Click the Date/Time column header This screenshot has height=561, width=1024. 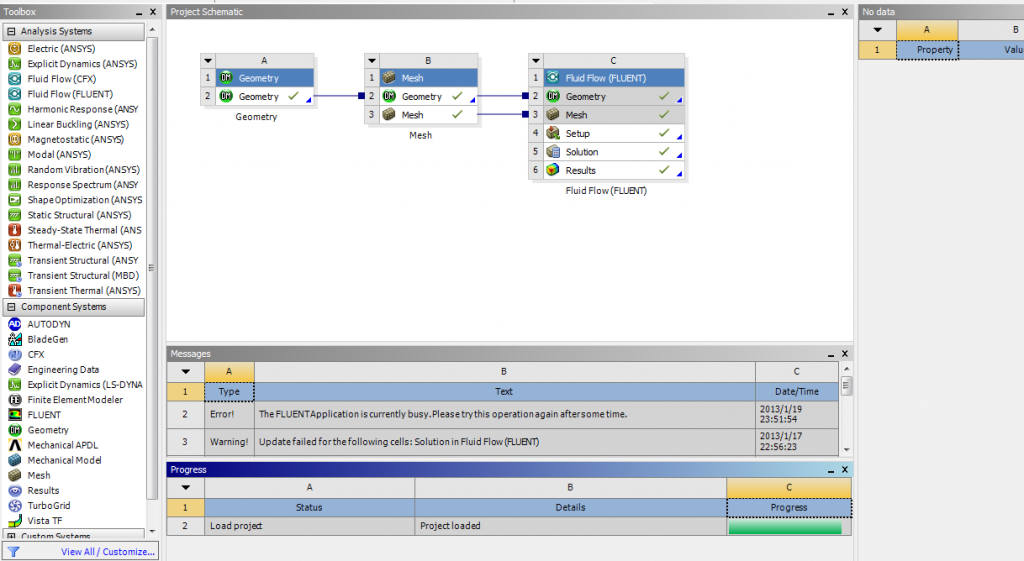[797, 392]
